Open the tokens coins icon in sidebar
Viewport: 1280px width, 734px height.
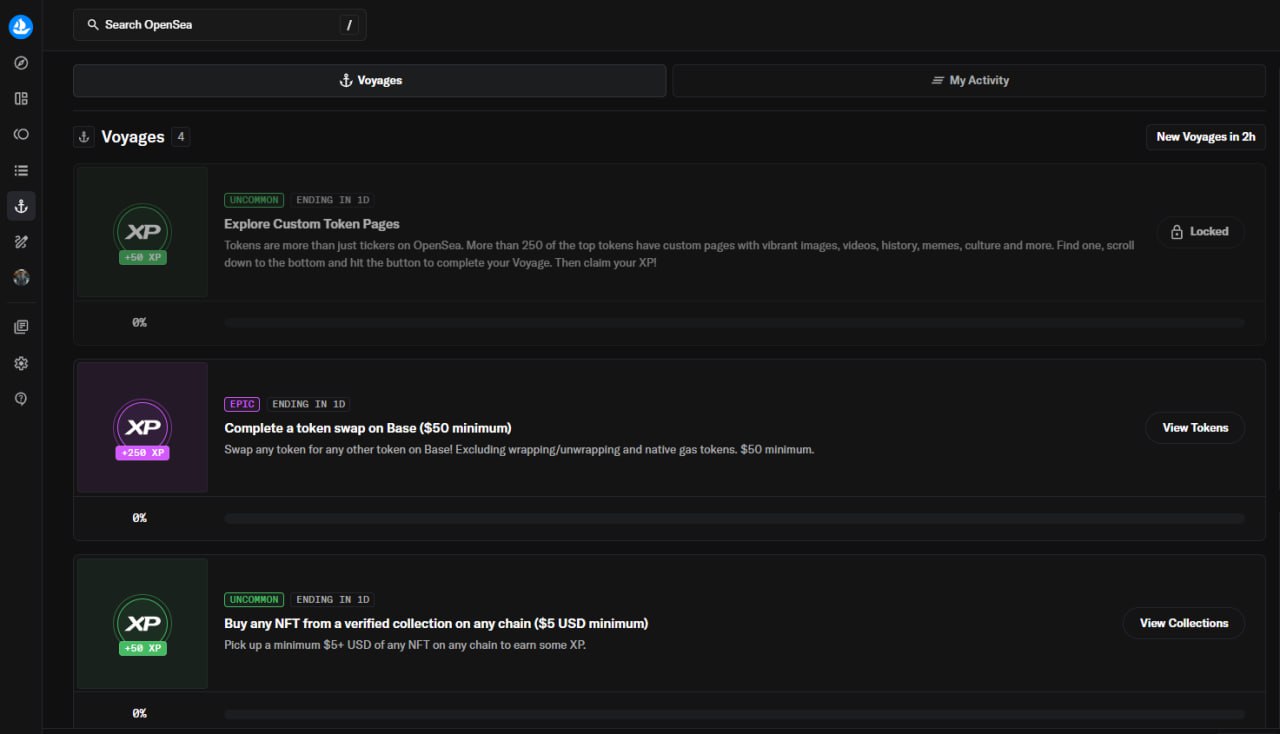click(21, 134)
